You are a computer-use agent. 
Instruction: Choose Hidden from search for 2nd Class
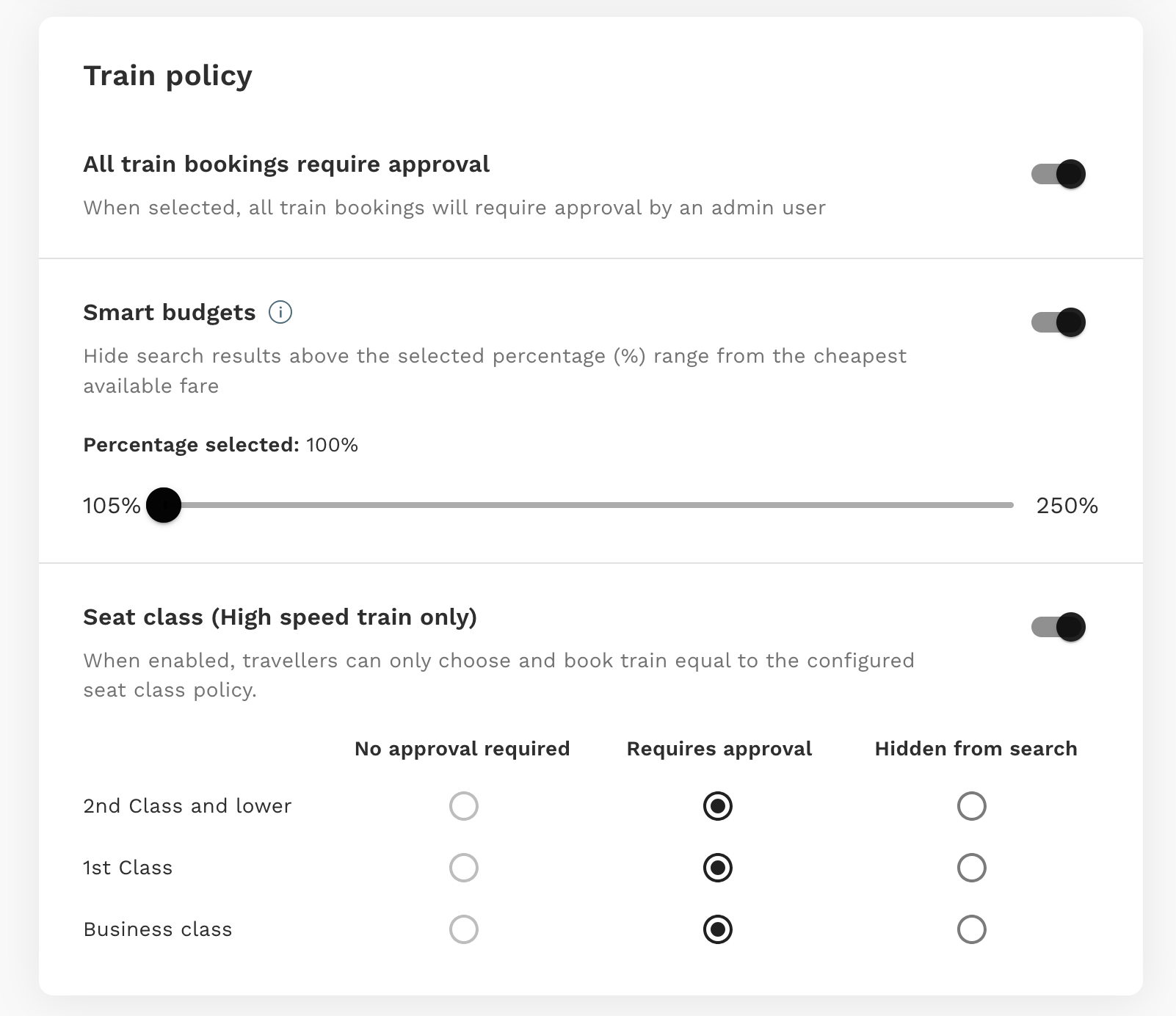[972, 806]
